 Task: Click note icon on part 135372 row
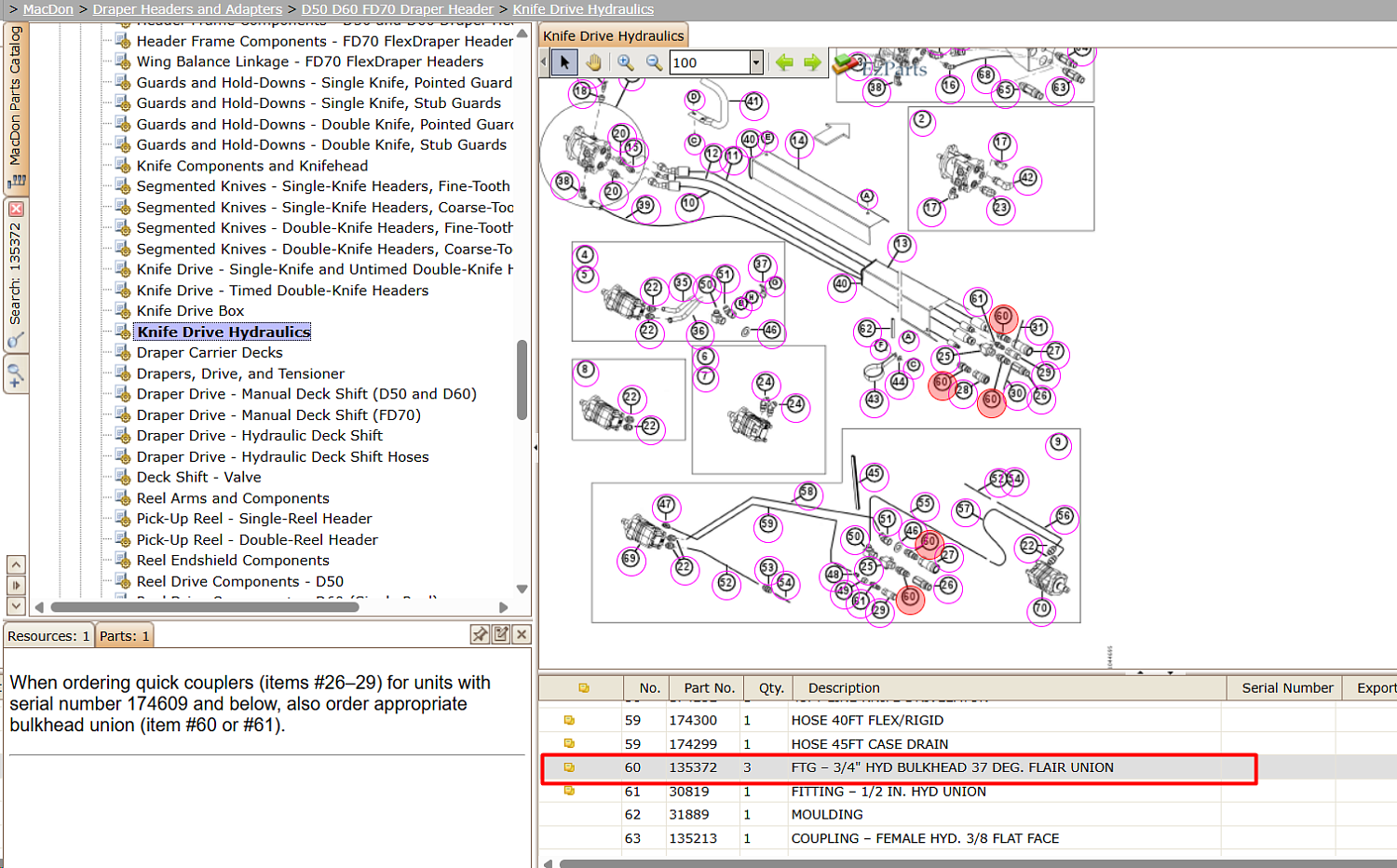tap(569, 767)
